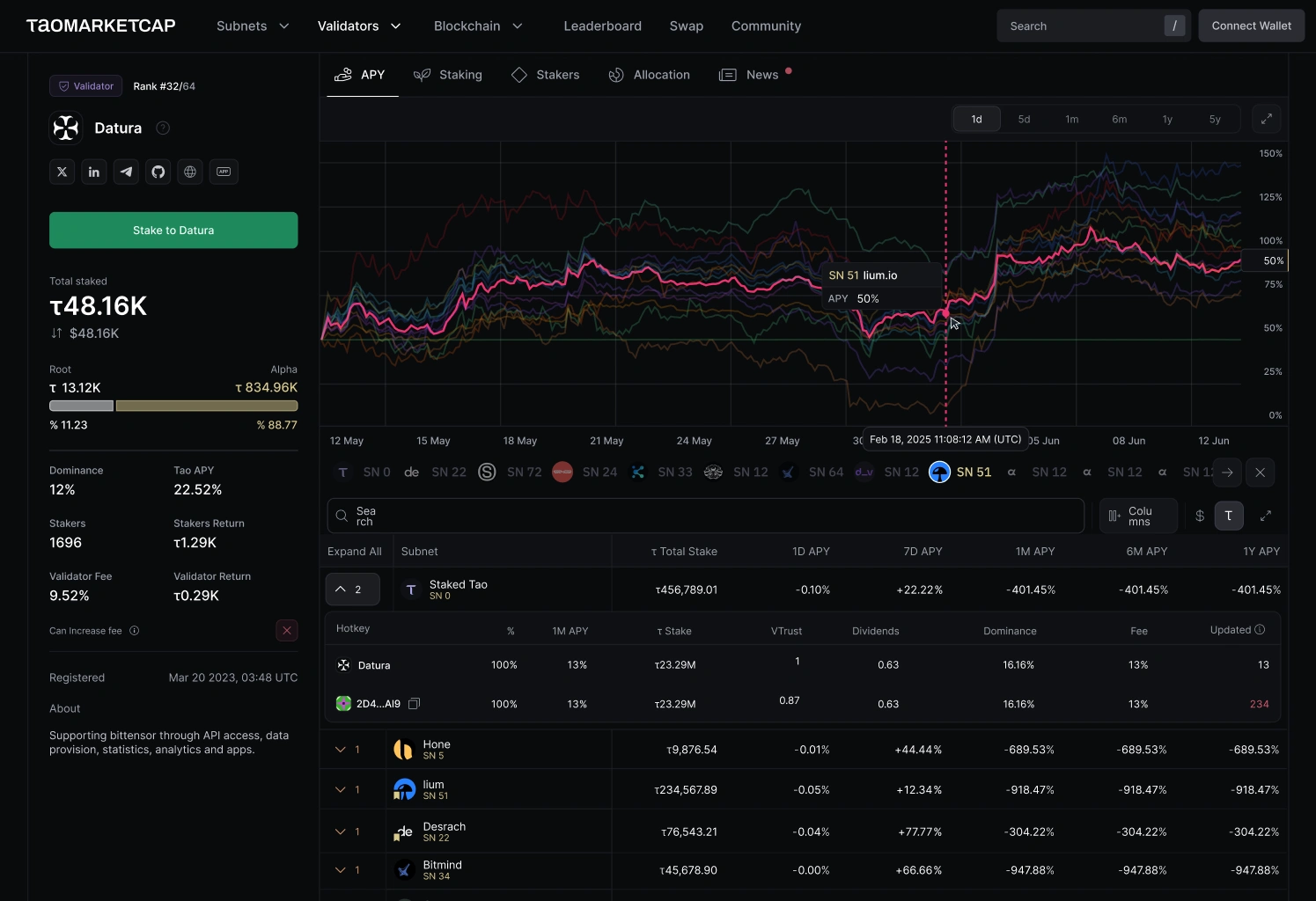Switch to the Staking tab
The height and width of the screenshot is (901, 1316).
tap(448, 75)
